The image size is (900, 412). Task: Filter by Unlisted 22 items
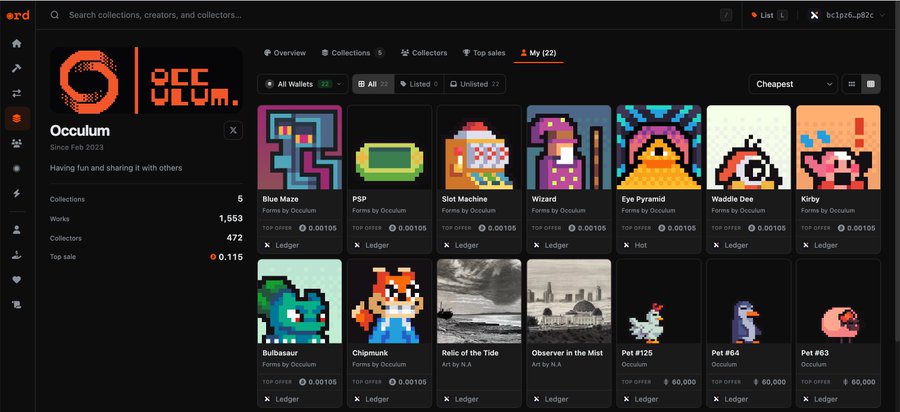tap(475, 84)
